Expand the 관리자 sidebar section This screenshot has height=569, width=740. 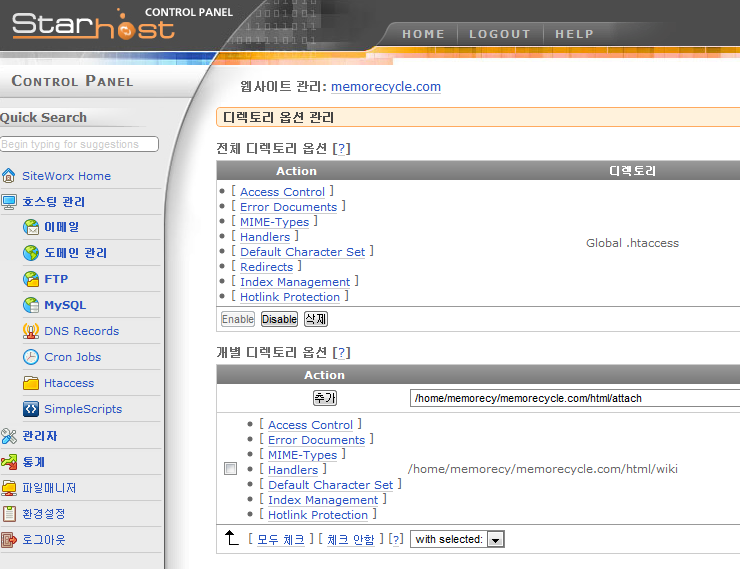pyautogui.click(x=39, y=436)
